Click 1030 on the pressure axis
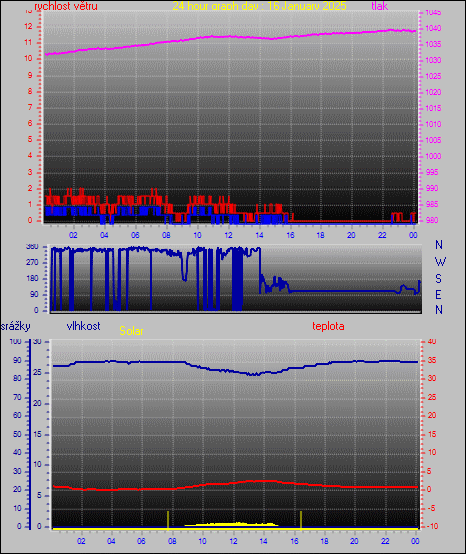Viewport: 466px width, 554px height. [x=433, y=60]
